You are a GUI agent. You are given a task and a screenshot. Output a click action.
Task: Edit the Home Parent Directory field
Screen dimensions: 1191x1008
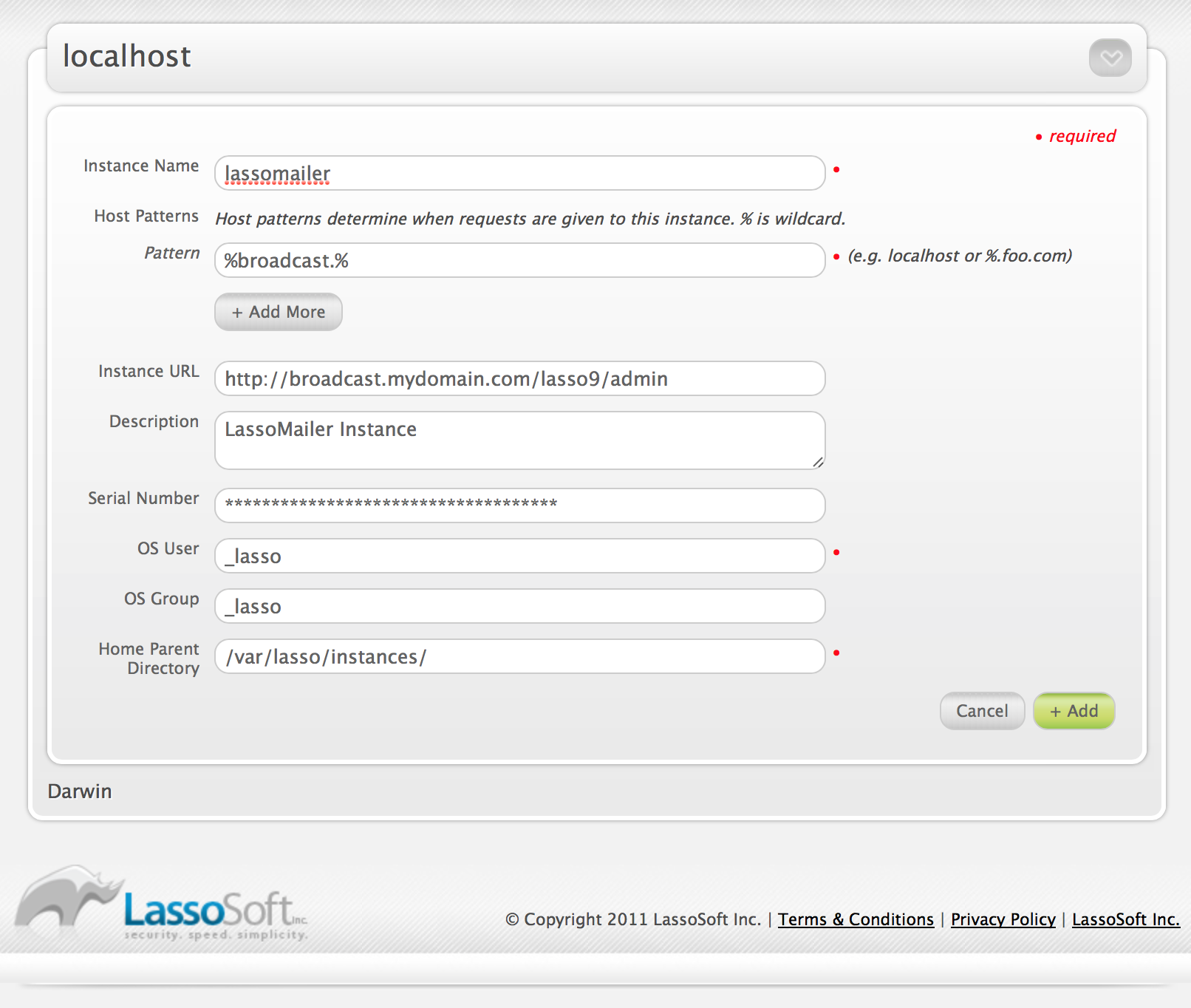point(519,657)
